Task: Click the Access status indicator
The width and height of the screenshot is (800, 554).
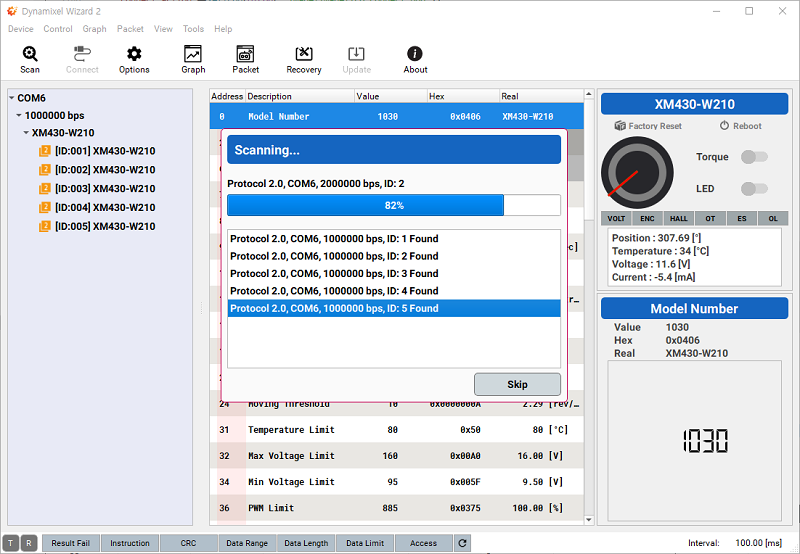Action: [x=423, y=543]
